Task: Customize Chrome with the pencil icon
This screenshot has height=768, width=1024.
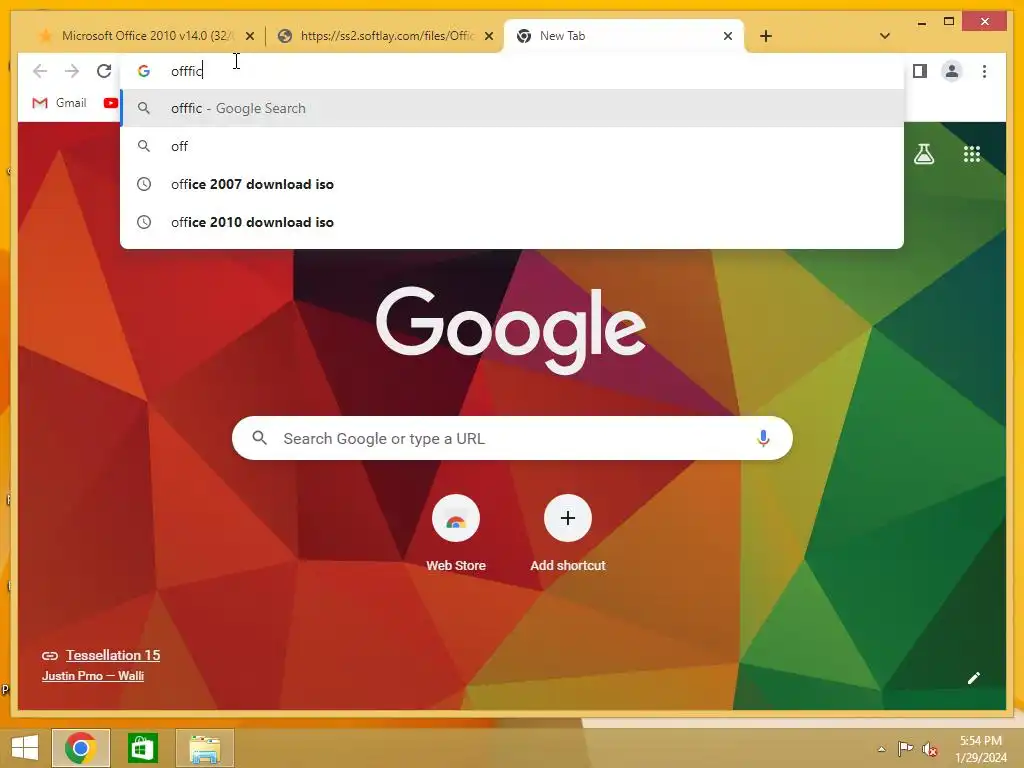Action: 974,678
